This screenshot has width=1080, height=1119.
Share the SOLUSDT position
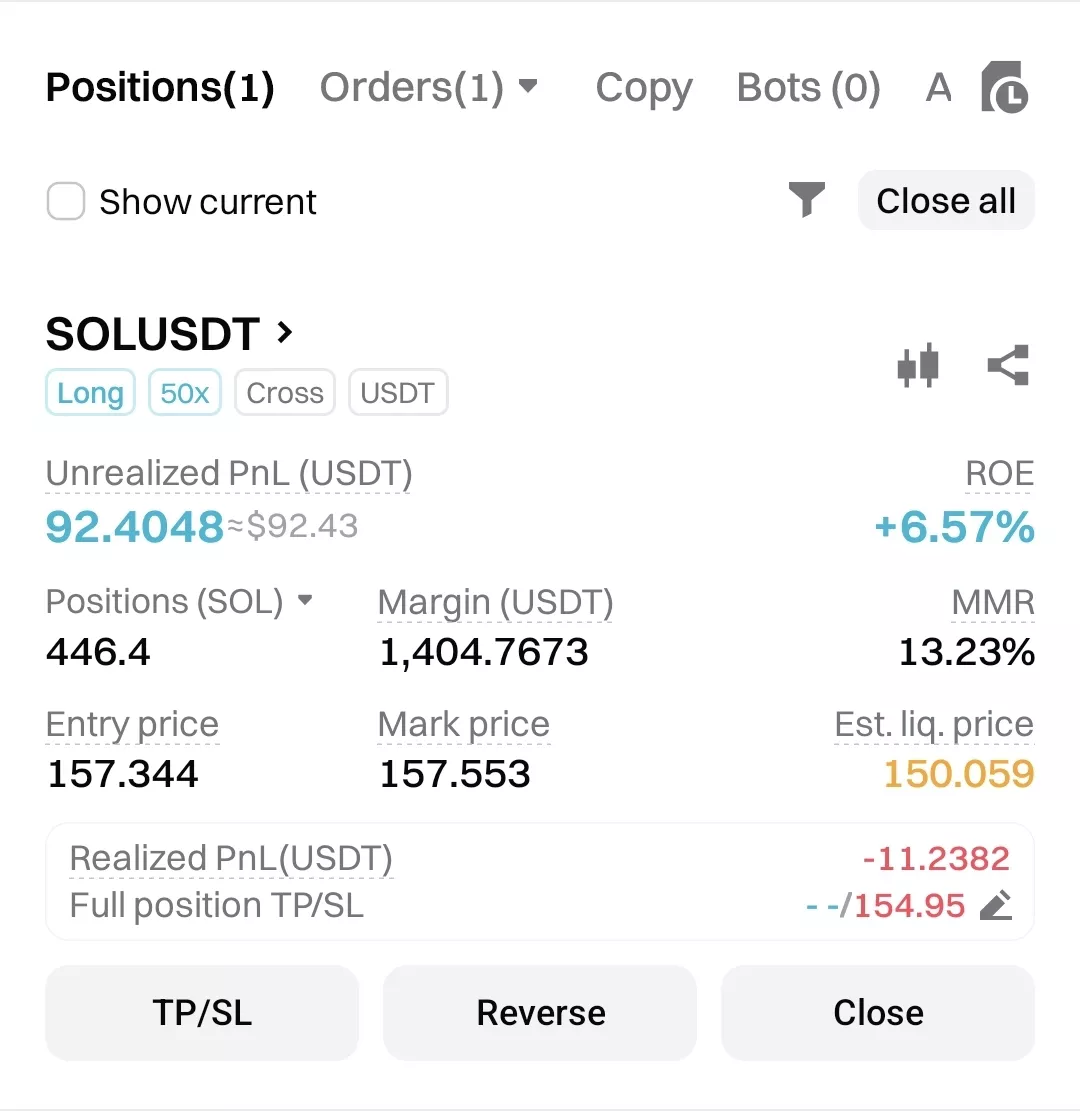click(x=1008, y=365)
